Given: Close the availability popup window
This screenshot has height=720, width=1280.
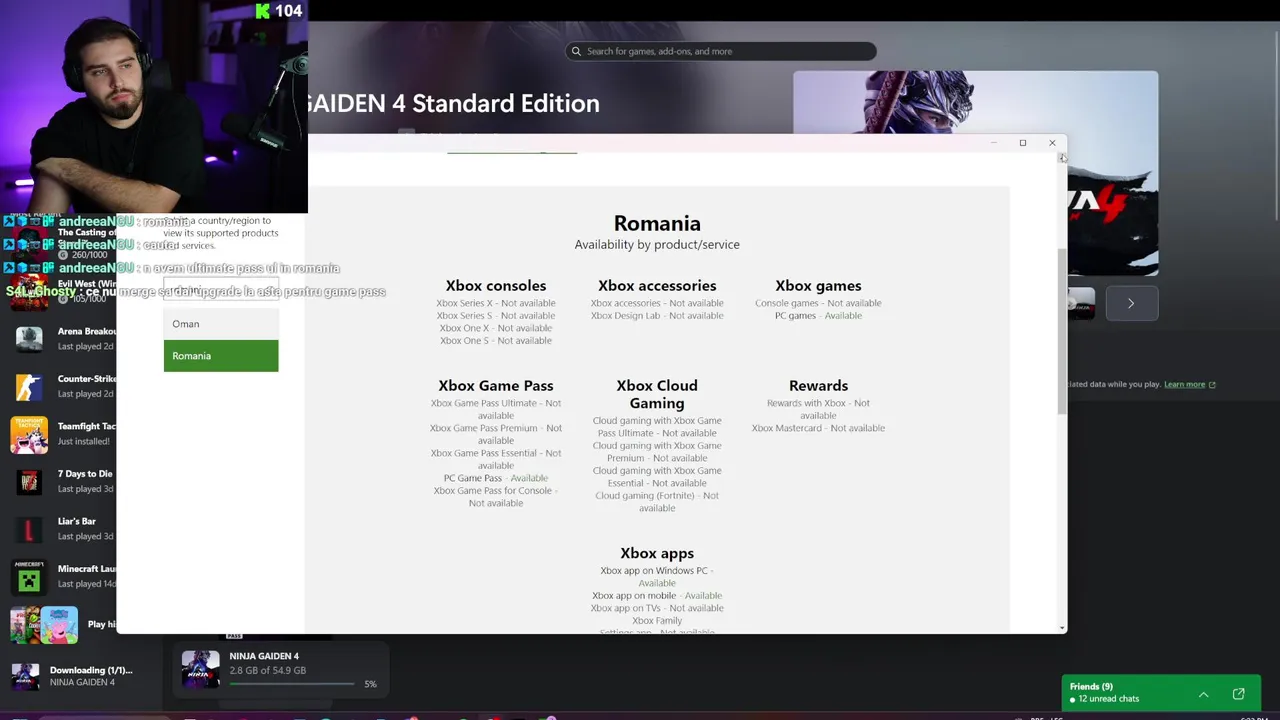Looking at the screenshot, I should (x=1052, y=143).
